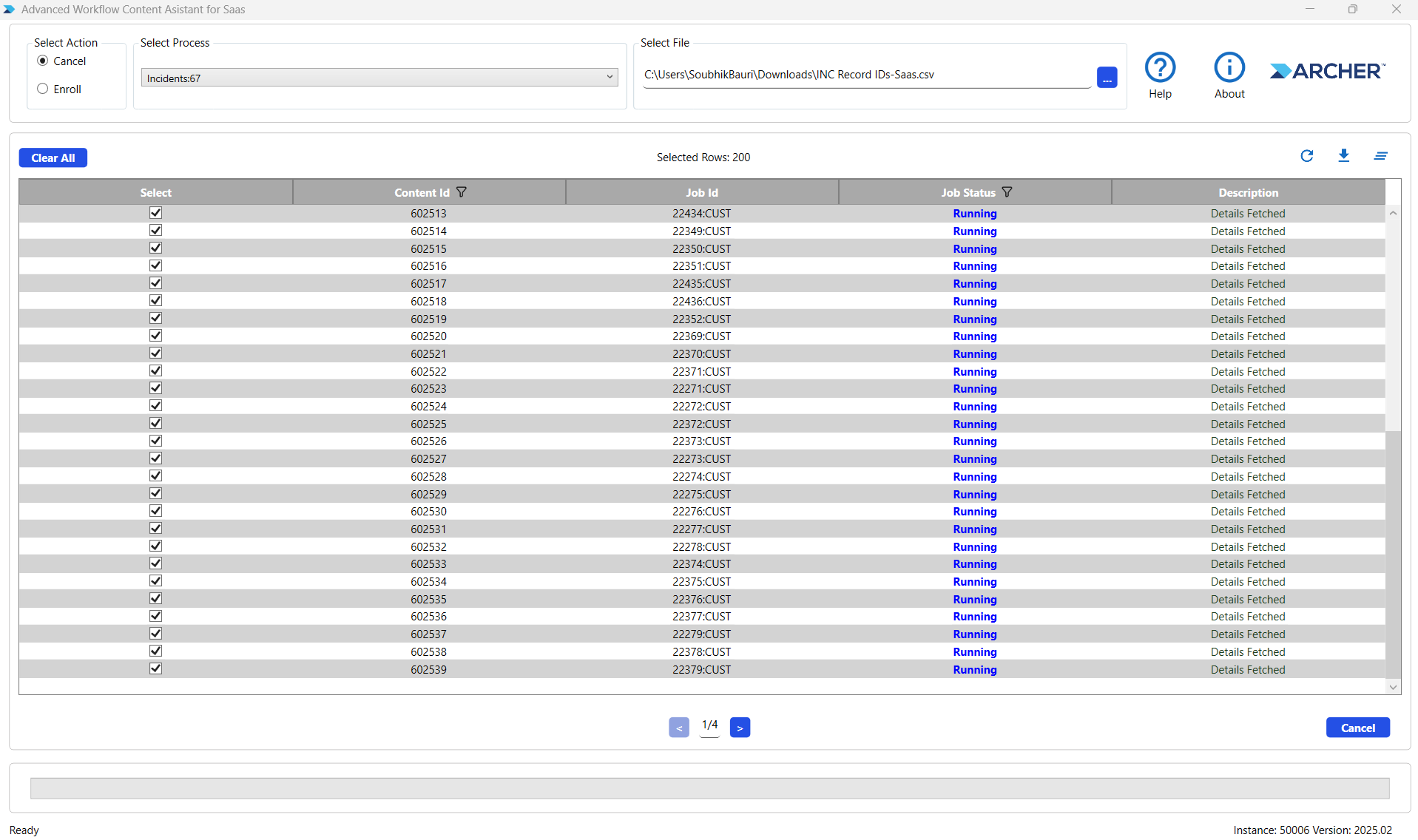Viewport: 1418px width, 840px height.
Task: Open the Job Status filter icon
Action: (x=1007, y=192)
